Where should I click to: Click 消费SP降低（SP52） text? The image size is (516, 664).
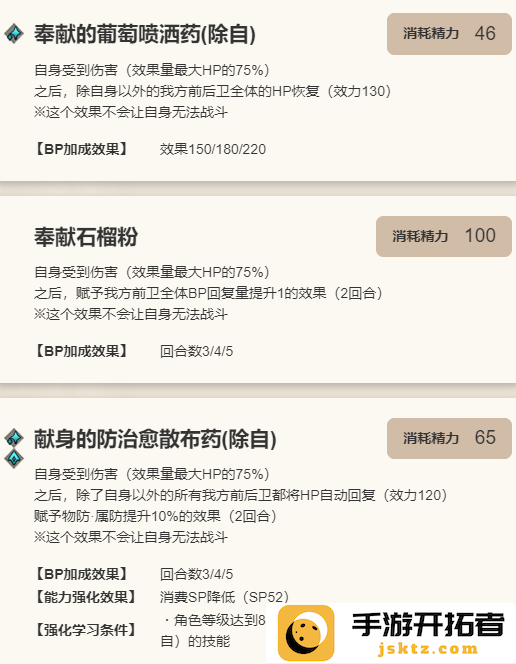(x=224, y=597)
